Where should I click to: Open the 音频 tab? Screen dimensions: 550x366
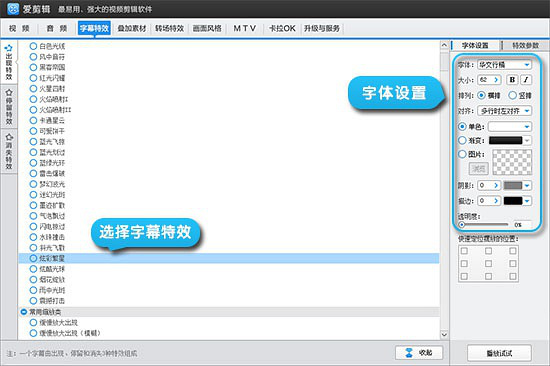point(57,28)
